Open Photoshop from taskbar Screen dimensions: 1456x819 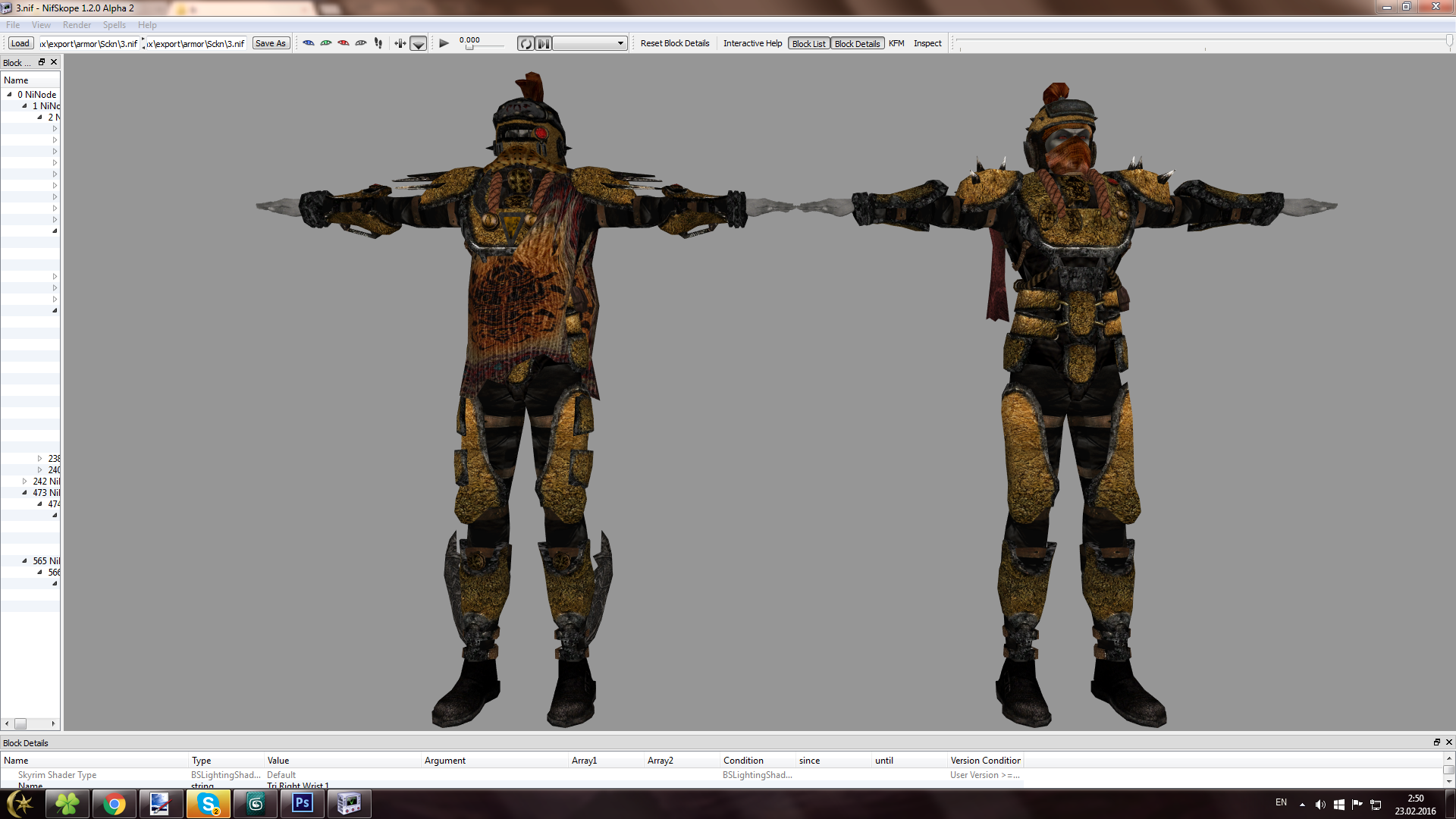tap(303, 804)
